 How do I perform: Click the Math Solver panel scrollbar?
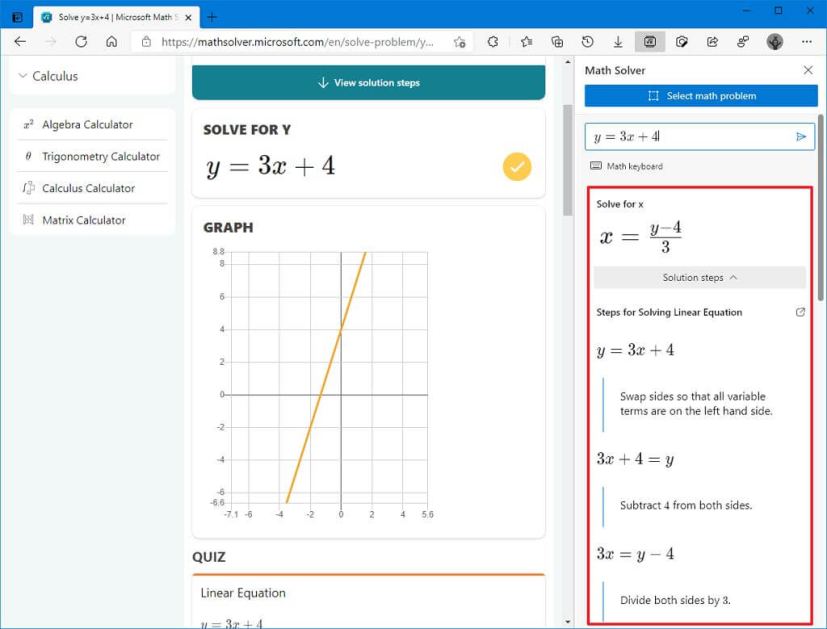pyautogui.click(x=821, y=207)
